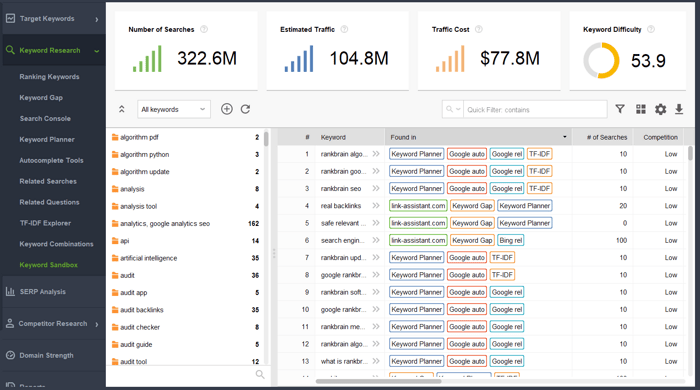Sort by # of Searches column header
Viewport: 700px width, 390px height.
pyautogui.click(x=602, y=137)
